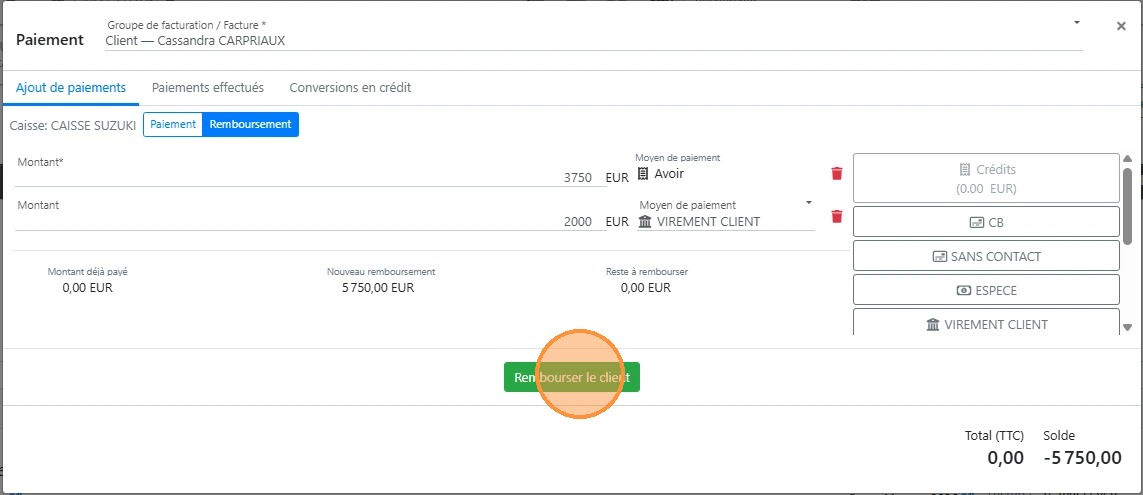Image resolution: width=1143 pixels, height=495 pixels.
Task: Select ESPECE payment method button
Action: tap(985, 290)
